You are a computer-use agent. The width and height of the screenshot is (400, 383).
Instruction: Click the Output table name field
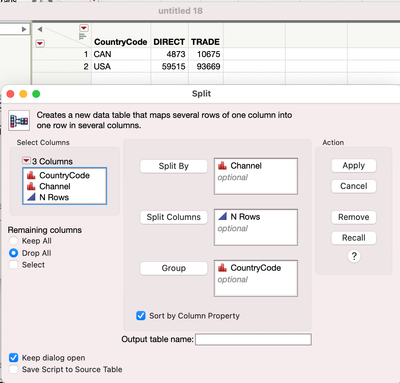point(253,339)
